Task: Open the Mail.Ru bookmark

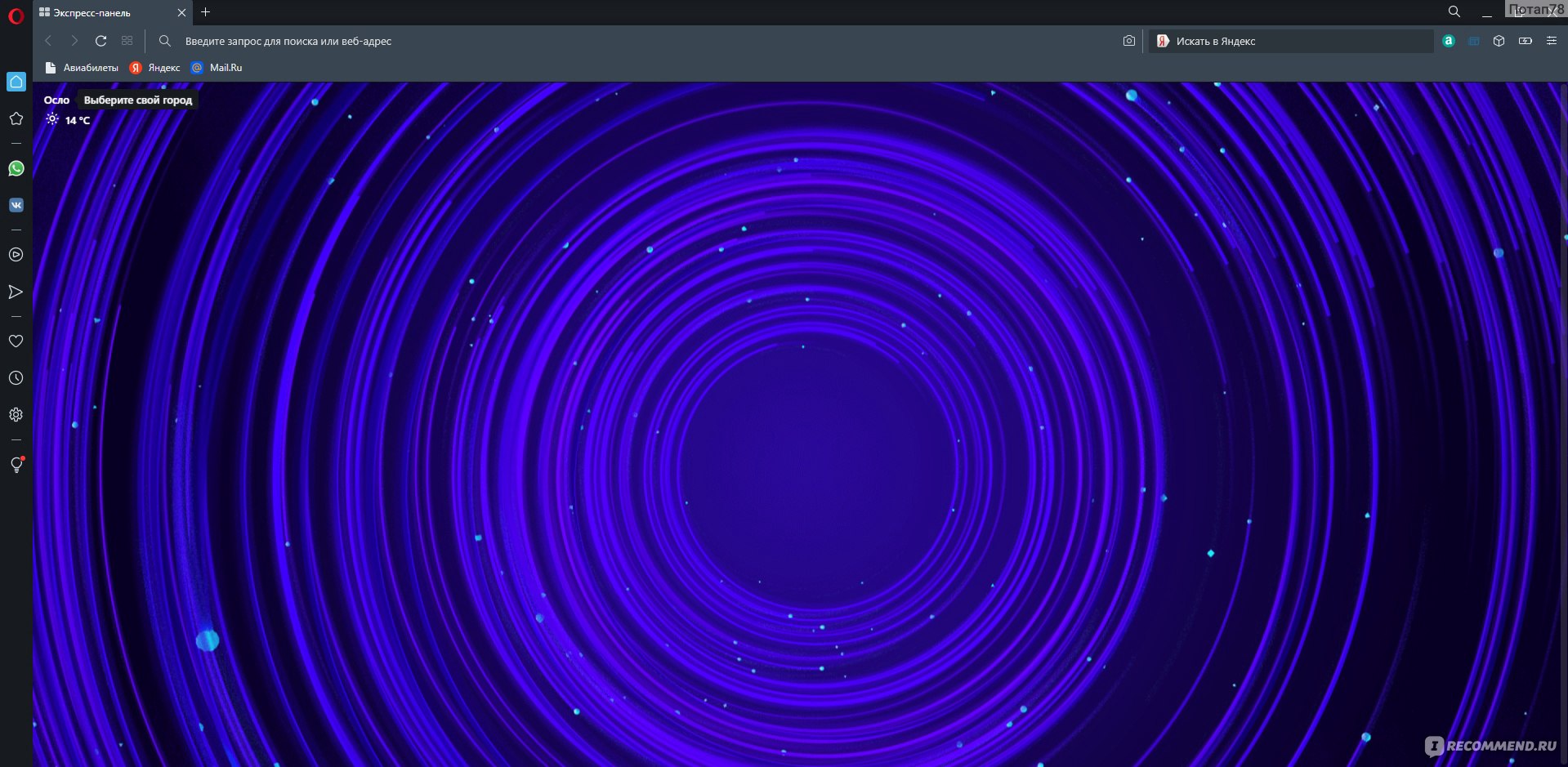Action: (217, 68)
